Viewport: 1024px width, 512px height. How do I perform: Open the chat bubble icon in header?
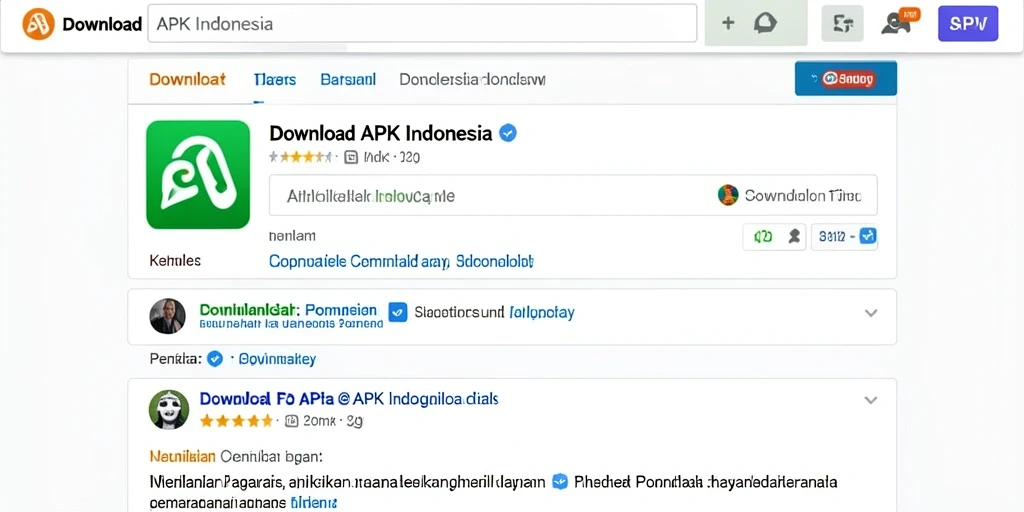pos(765,24)
